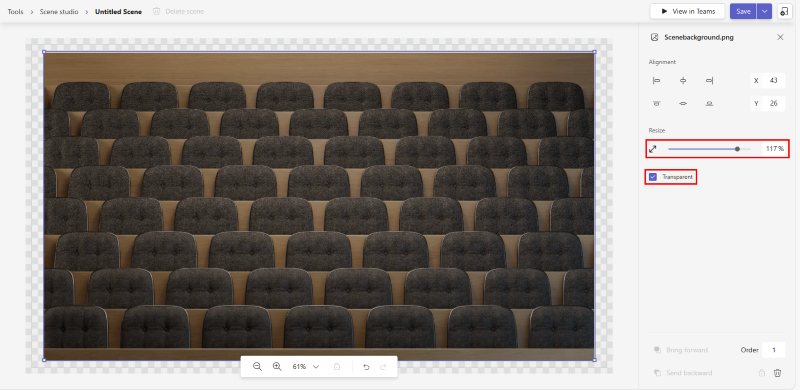
Task: Redo the last canvas action
Action: click(383, 367)
